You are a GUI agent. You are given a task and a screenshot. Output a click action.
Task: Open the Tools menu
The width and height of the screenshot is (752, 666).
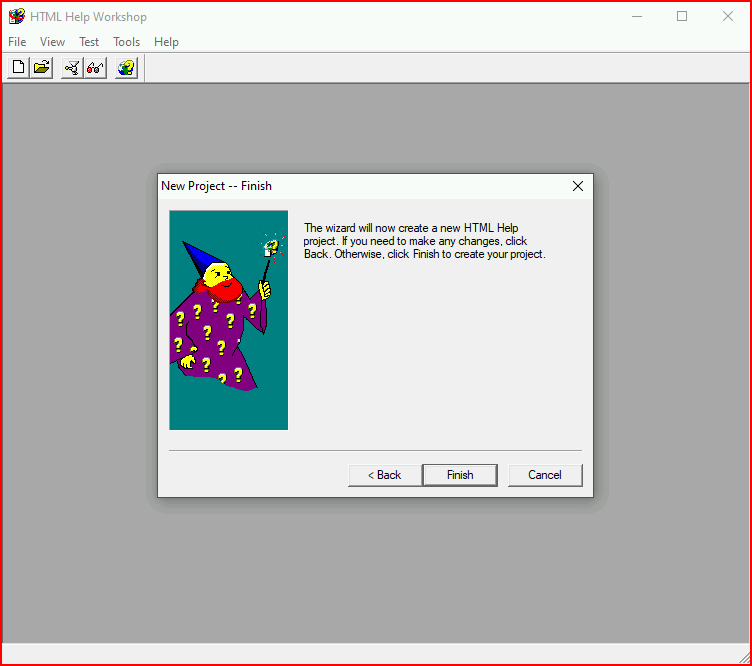pyautogui.click(x=127, y=42)
